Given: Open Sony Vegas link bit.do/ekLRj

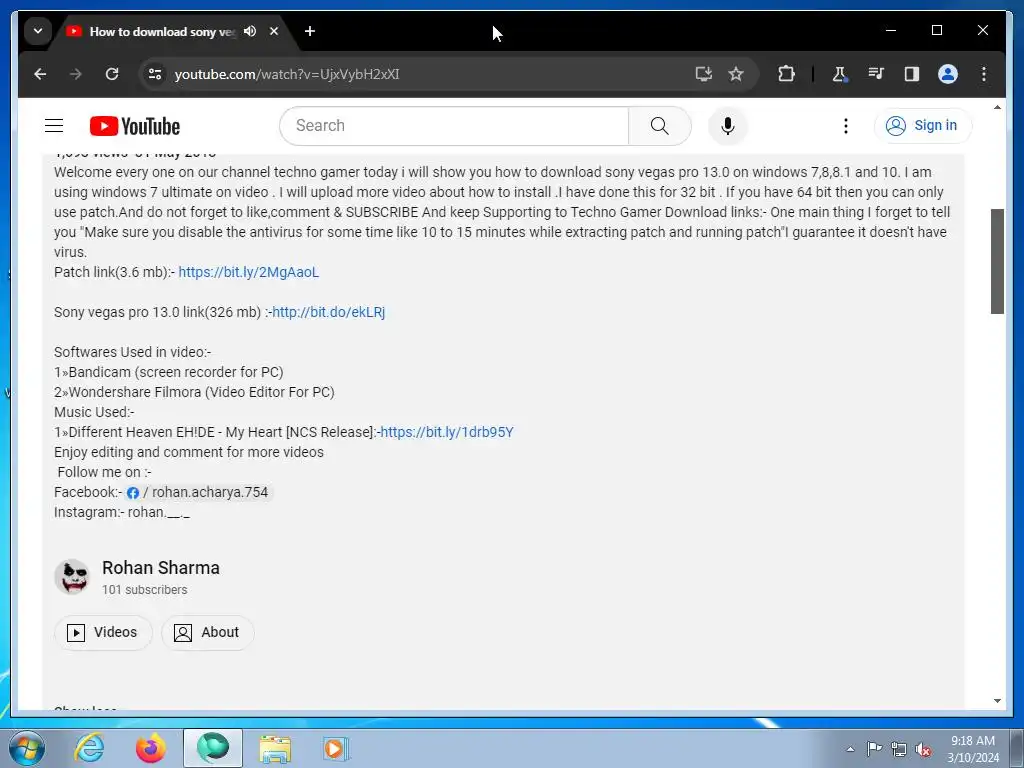Looking at the screenshot, I should pos(328,312).
